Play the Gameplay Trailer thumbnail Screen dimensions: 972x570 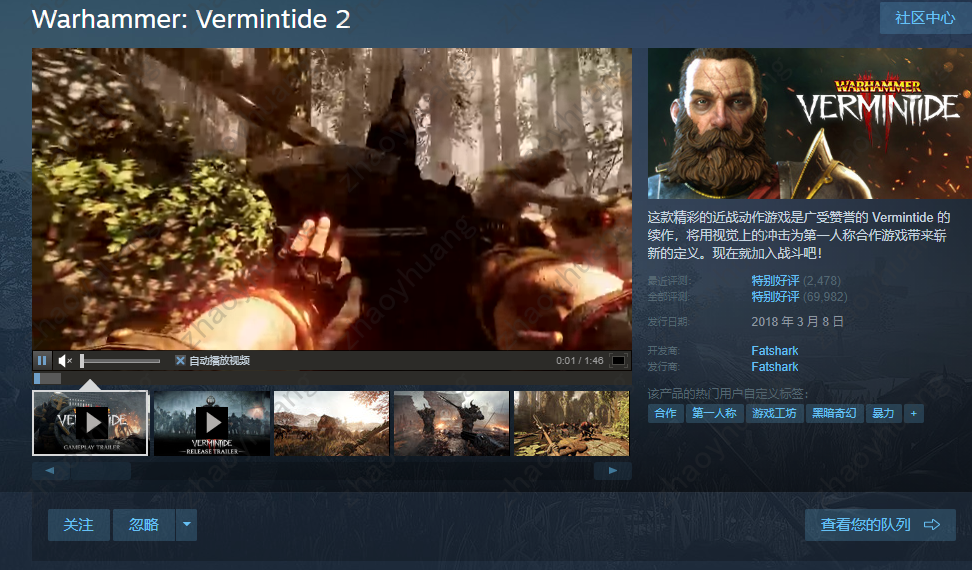click(x=90, y=423)
